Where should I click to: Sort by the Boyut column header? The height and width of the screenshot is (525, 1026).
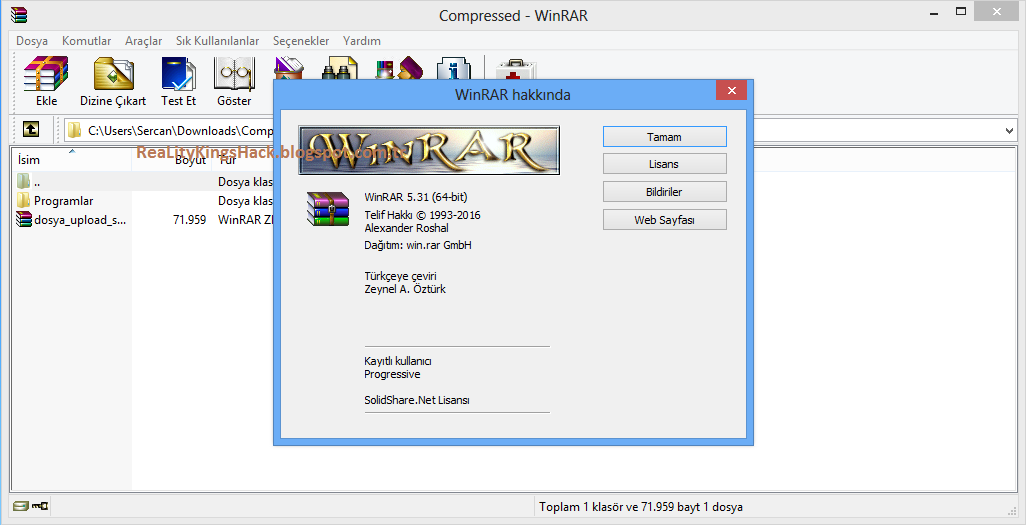pyautogui.click(x=171, y=160)
